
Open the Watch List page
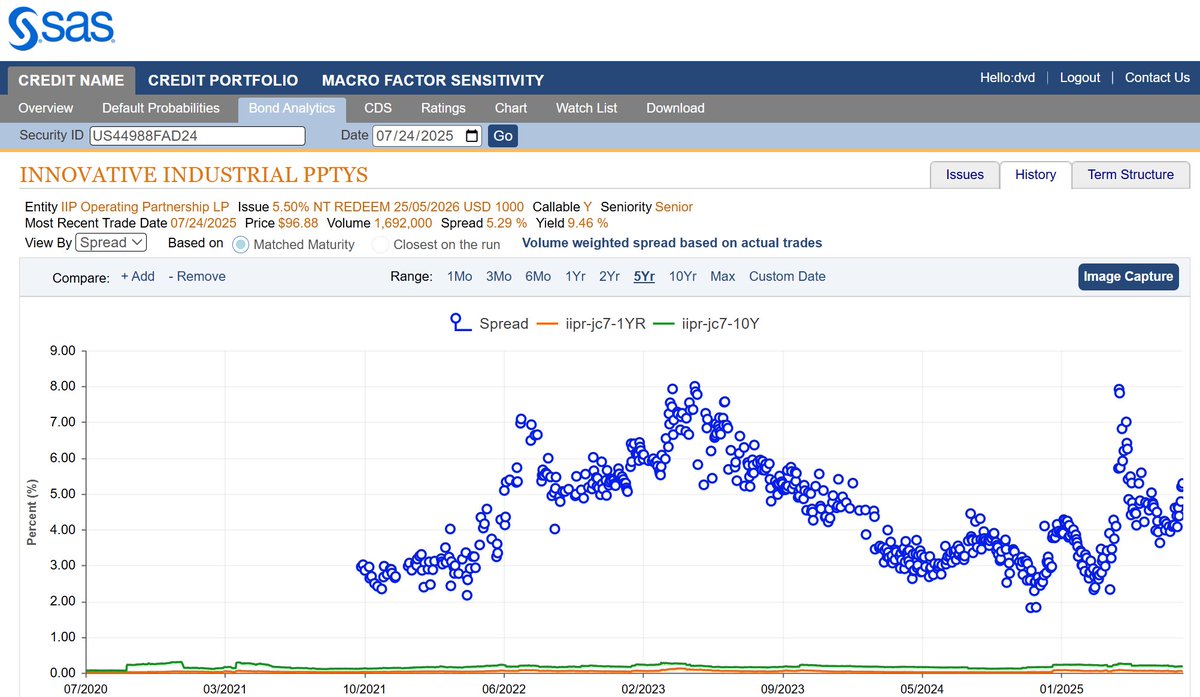coord(587,108)
